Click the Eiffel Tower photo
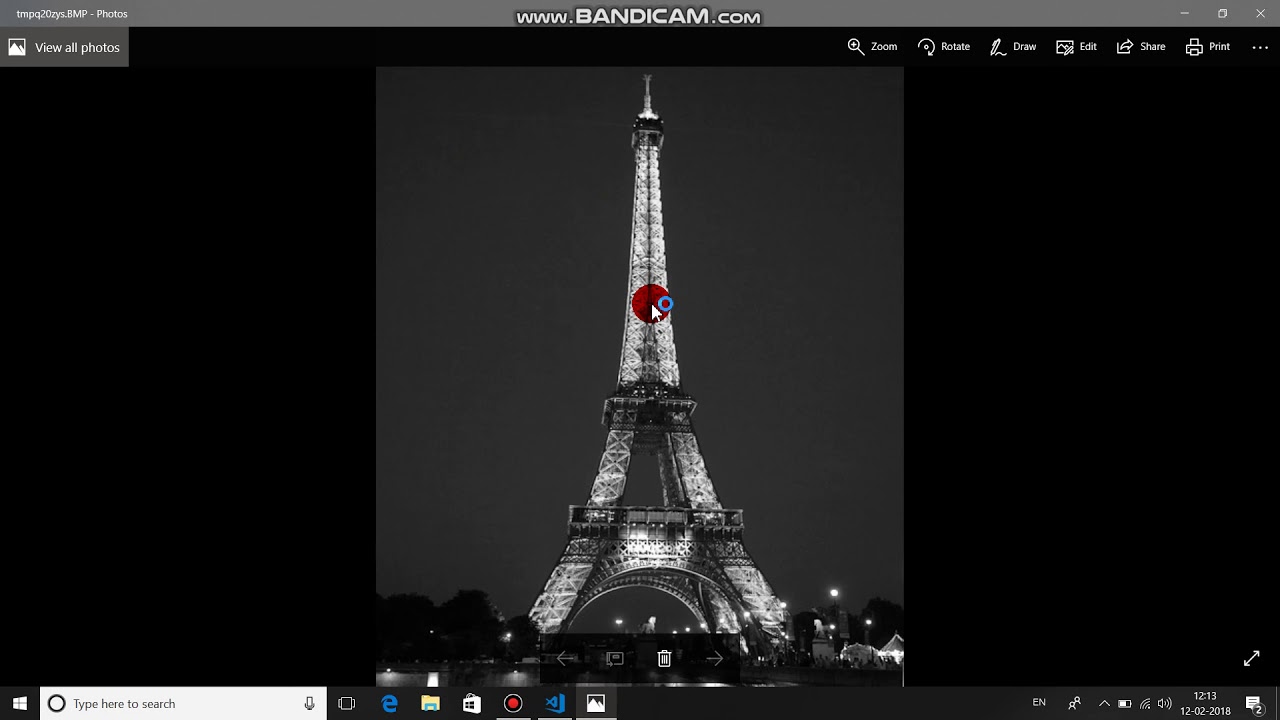Screen dimensions: 1280x720 (640, 376)
